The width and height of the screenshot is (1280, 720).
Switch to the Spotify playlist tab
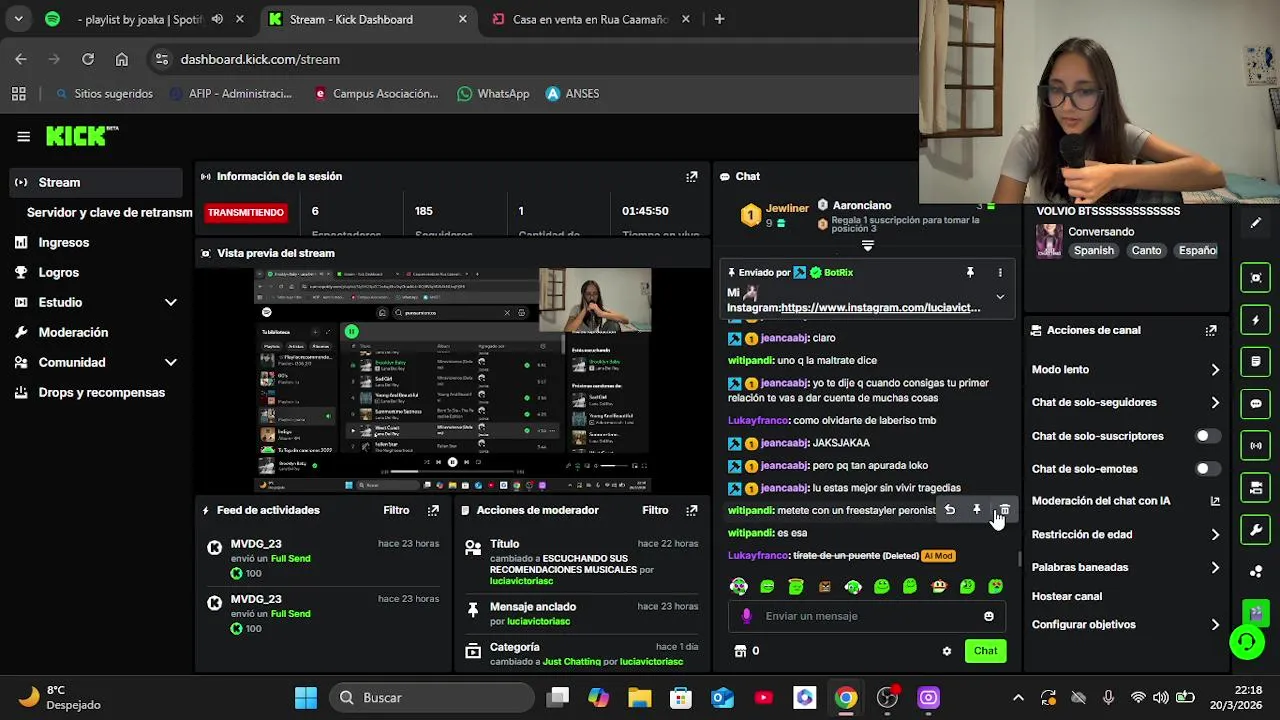pos(144,19)
